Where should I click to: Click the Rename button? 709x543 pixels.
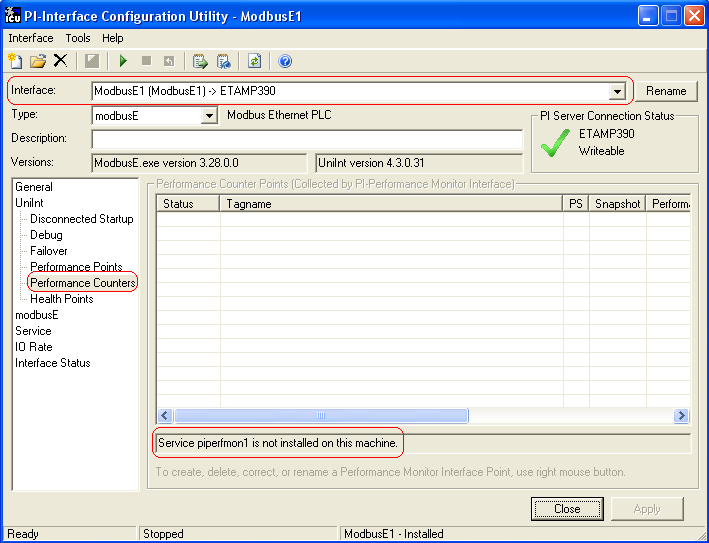(666, 91)
